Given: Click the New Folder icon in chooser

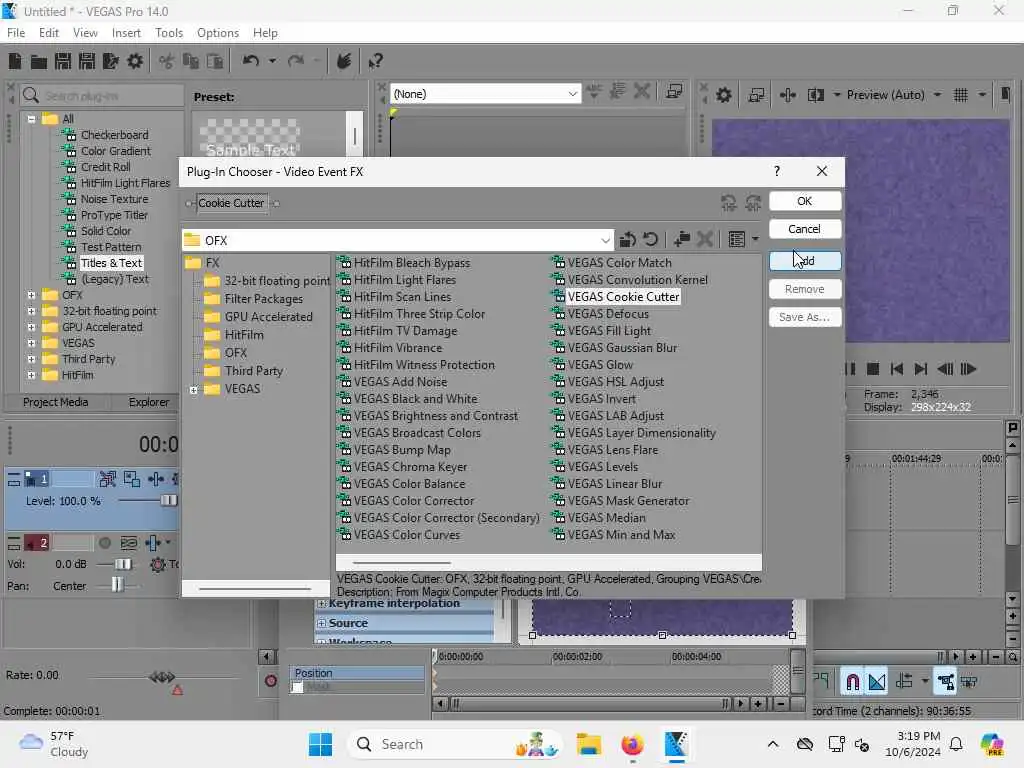Looking at the screenshot, I should [x=682, y=240].
